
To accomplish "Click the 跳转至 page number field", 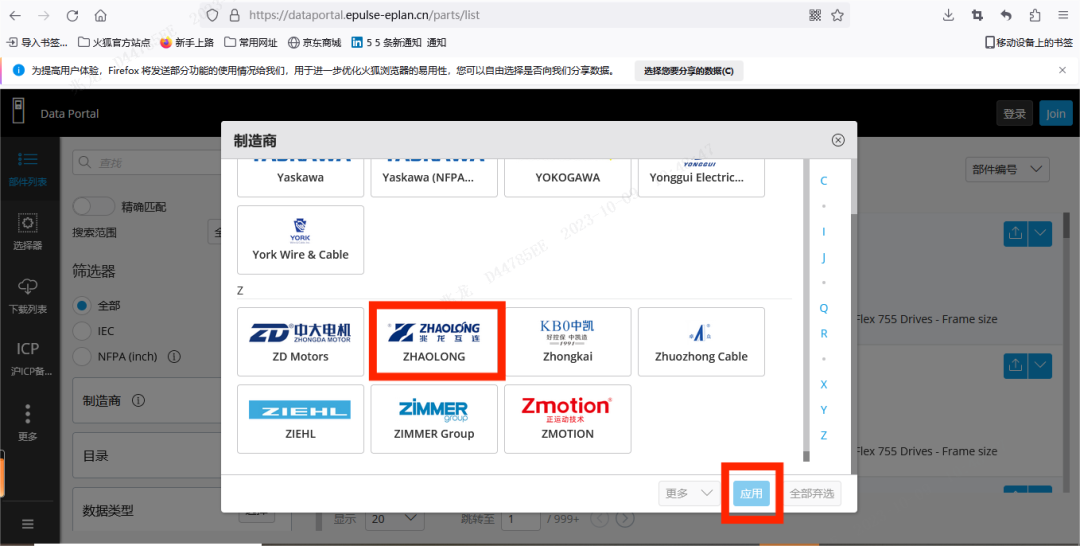I will pos(520,518).
